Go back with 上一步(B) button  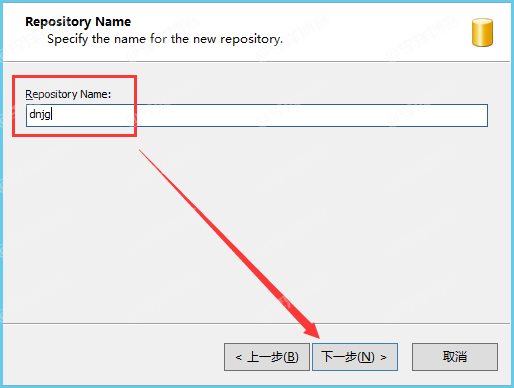pyautogui.click(x=267, y=357)
